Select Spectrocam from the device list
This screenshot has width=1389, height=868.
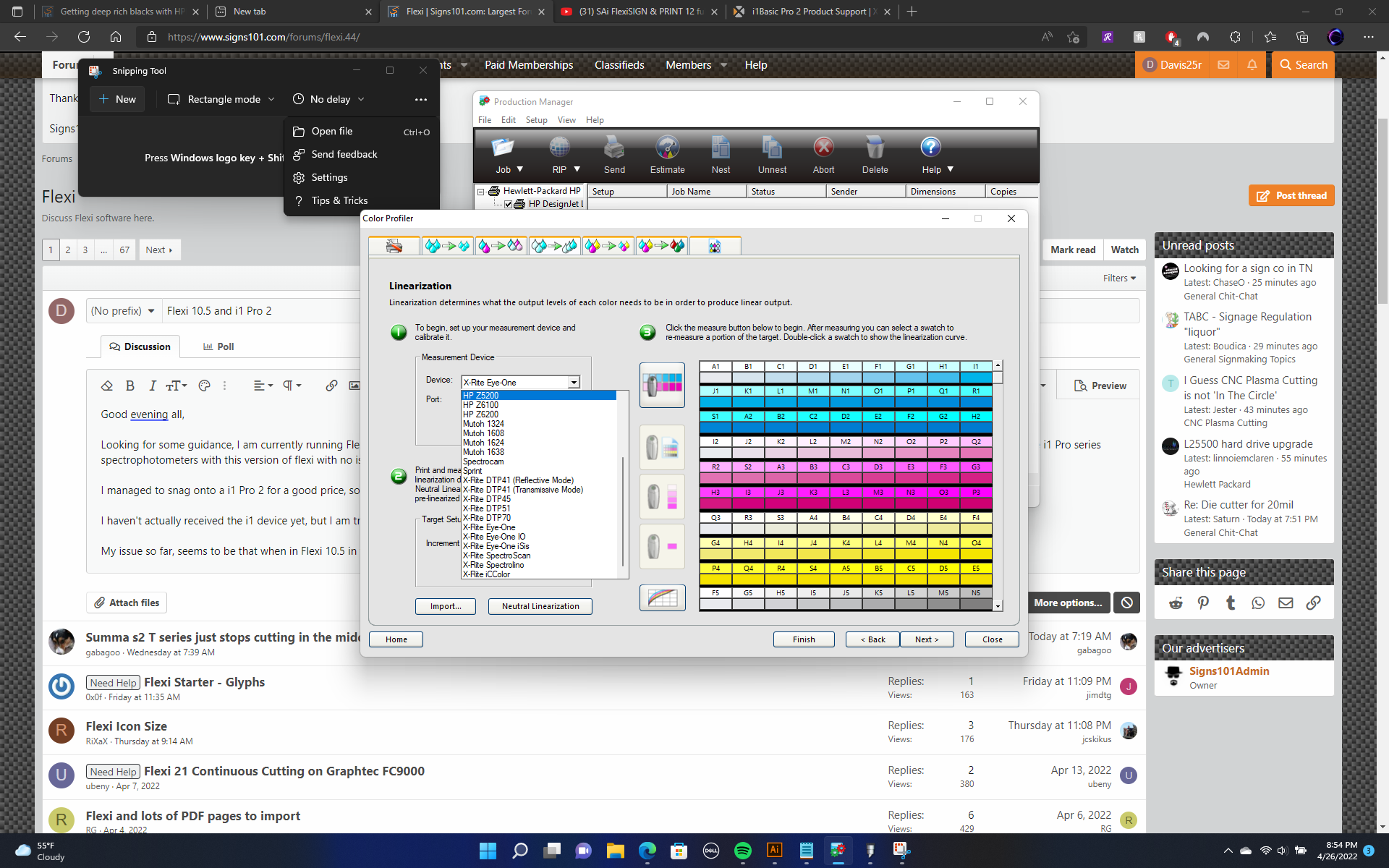click(538, 461)
